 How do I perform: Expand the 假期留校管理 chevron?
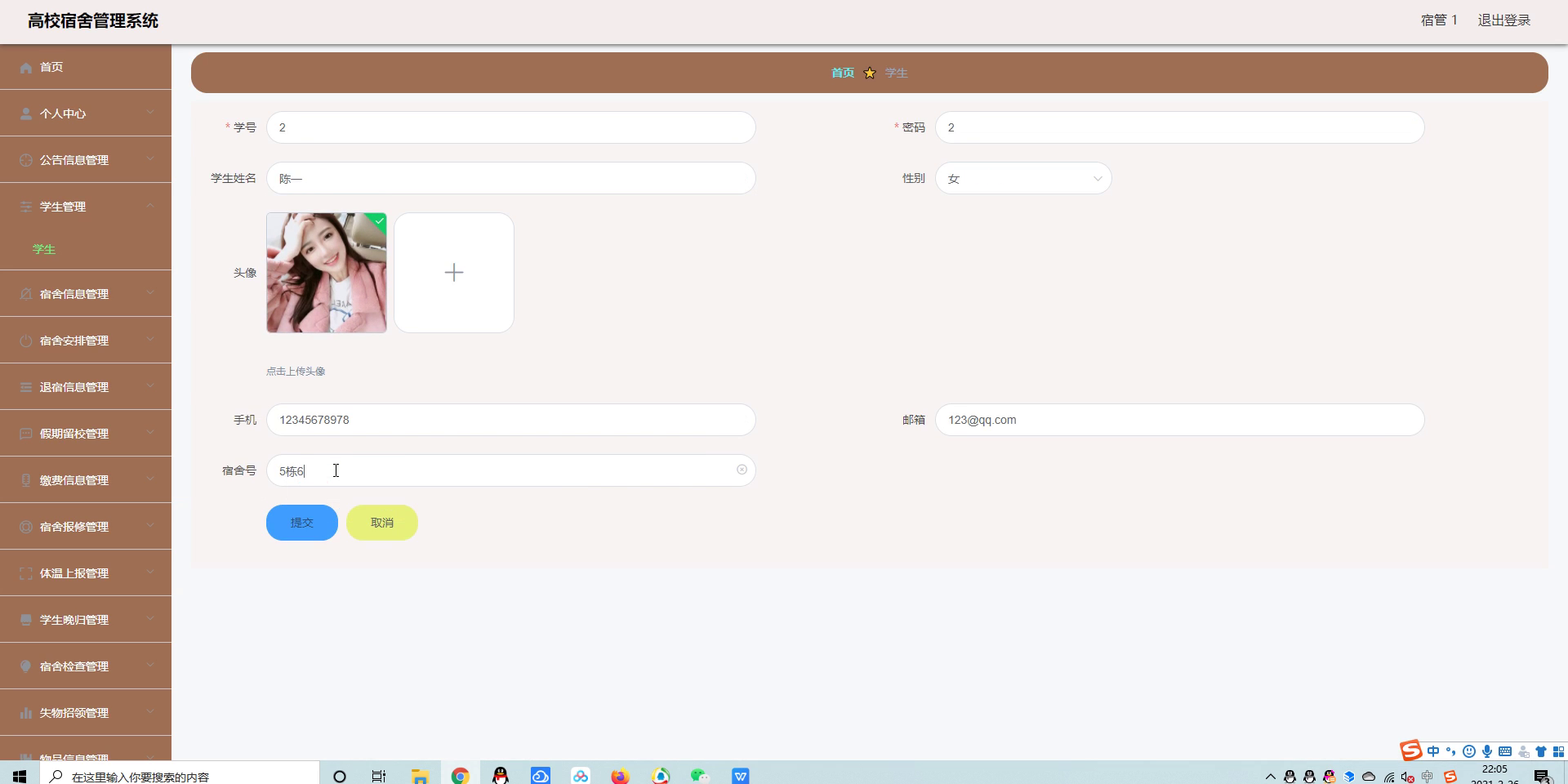(150, 433)
